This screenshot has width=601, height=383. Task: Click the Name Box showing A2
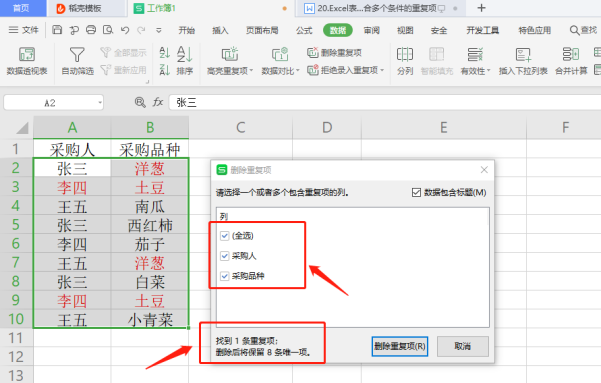(53, 102)
